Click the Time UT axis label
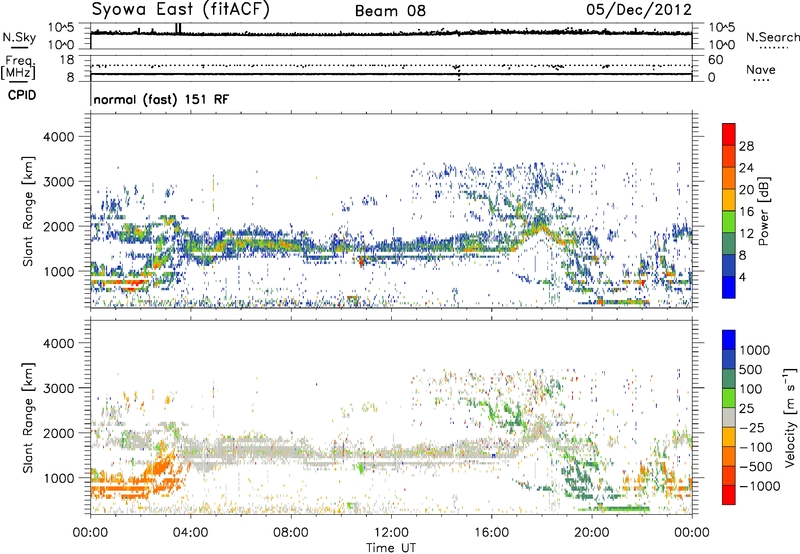 (391, 548)
